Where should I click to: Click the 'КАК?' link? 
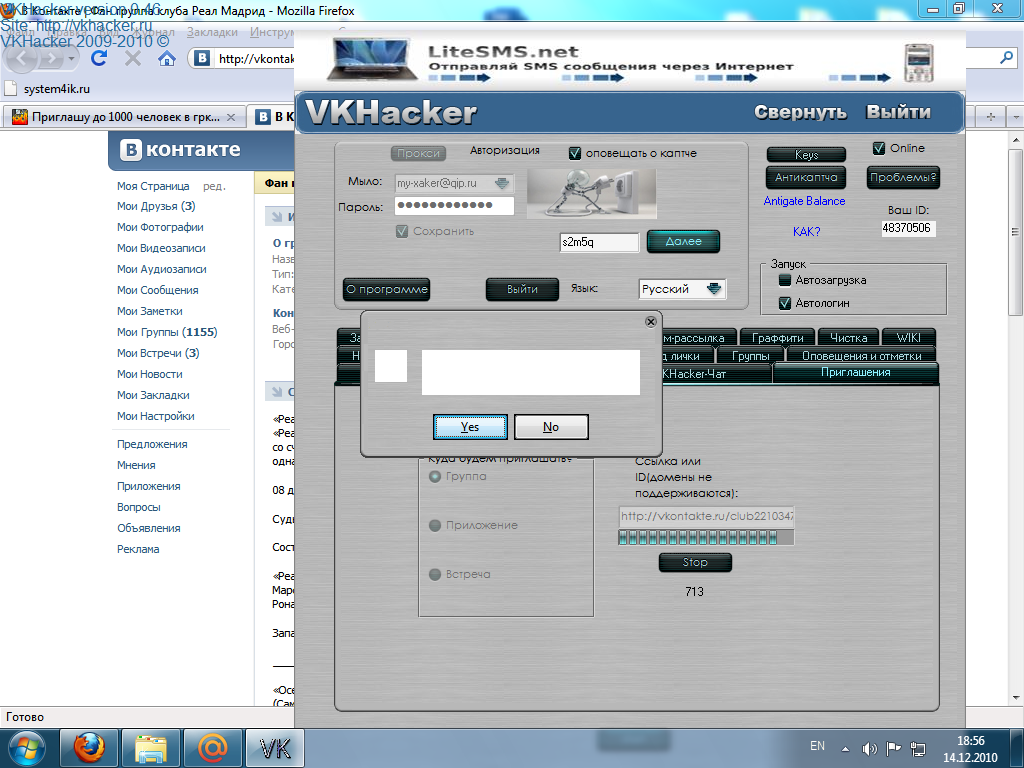[807, 232]
